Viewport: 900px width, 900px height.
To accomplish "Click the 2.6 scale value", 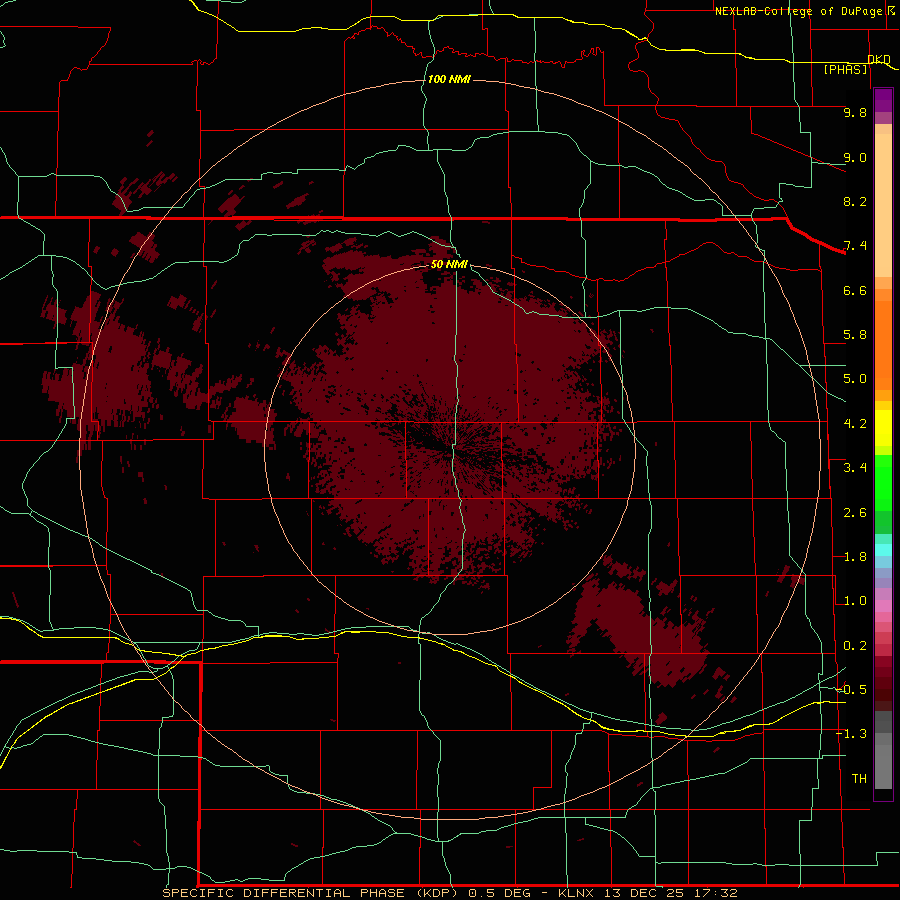I will coord(855,512).
